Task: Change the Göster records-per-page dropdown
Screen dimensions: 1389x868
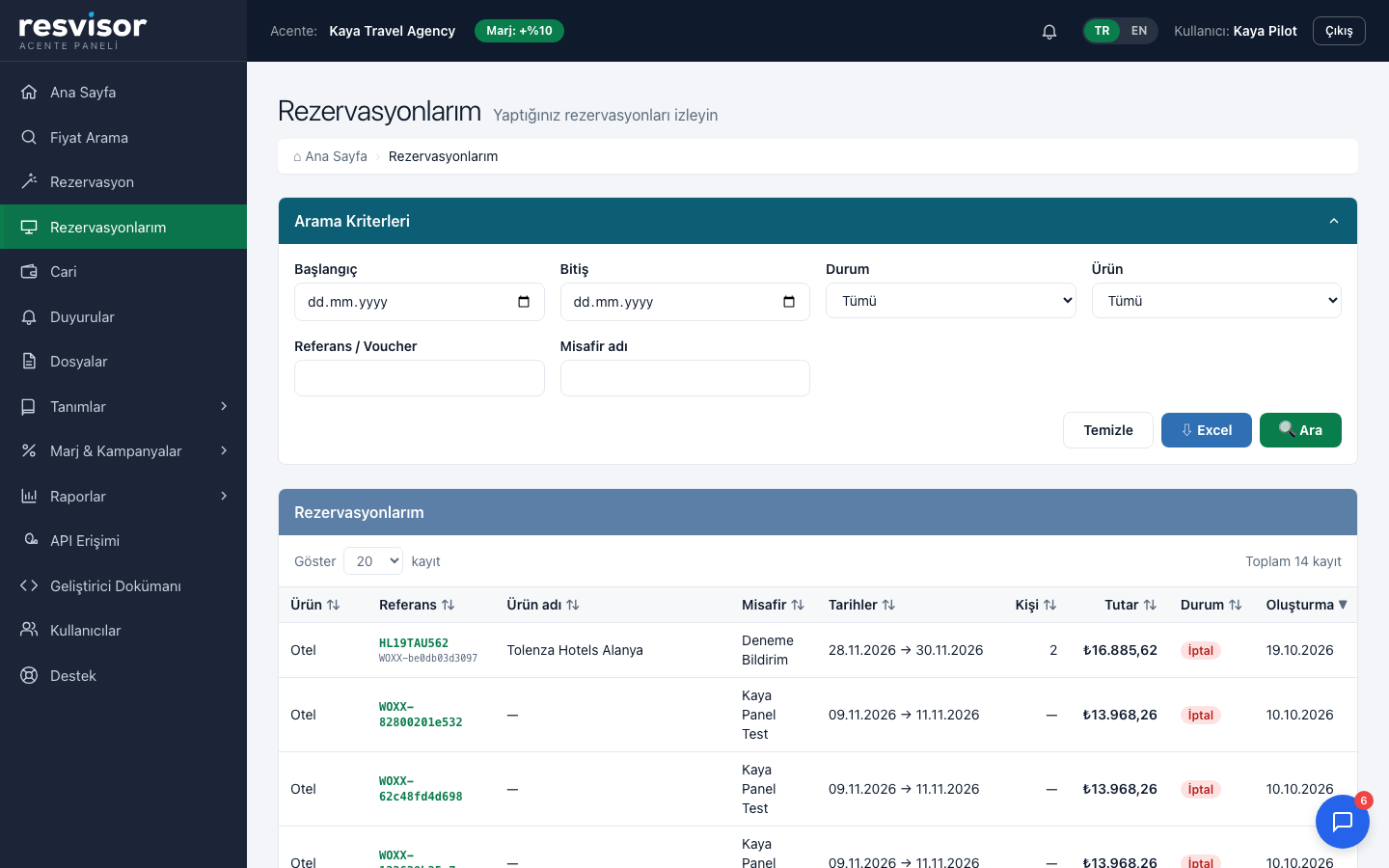Action: [x=373, y=561]
